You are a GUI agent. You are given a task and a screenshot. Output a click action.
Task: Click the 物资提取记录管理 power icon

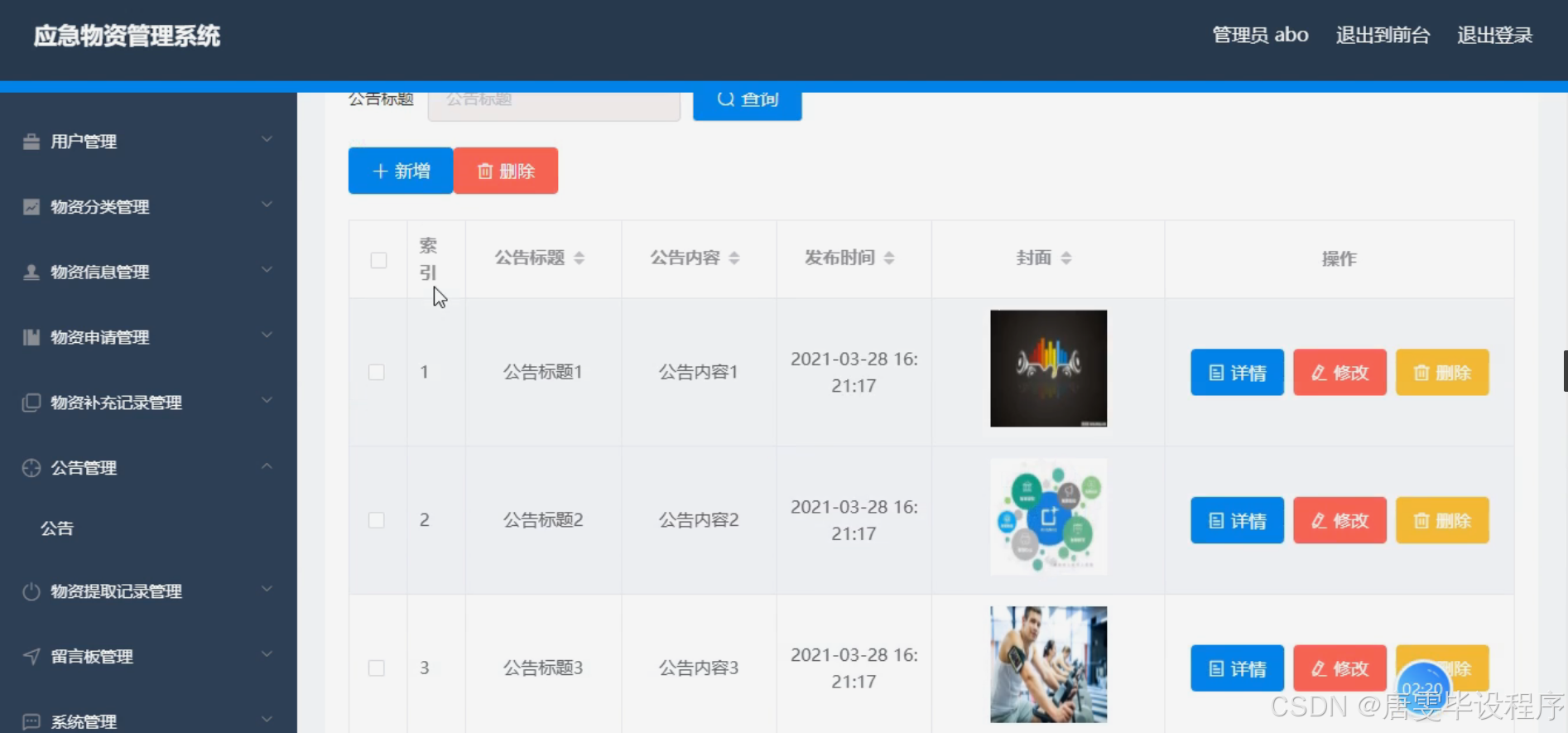tap(31, 591)
